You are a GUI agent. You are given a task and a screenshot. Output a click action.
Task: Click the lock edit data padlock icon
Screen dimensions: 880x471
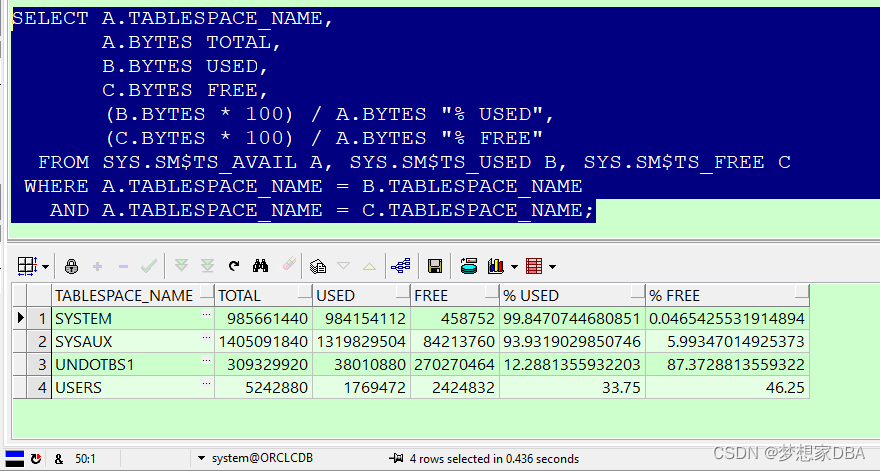click(71, 266)
